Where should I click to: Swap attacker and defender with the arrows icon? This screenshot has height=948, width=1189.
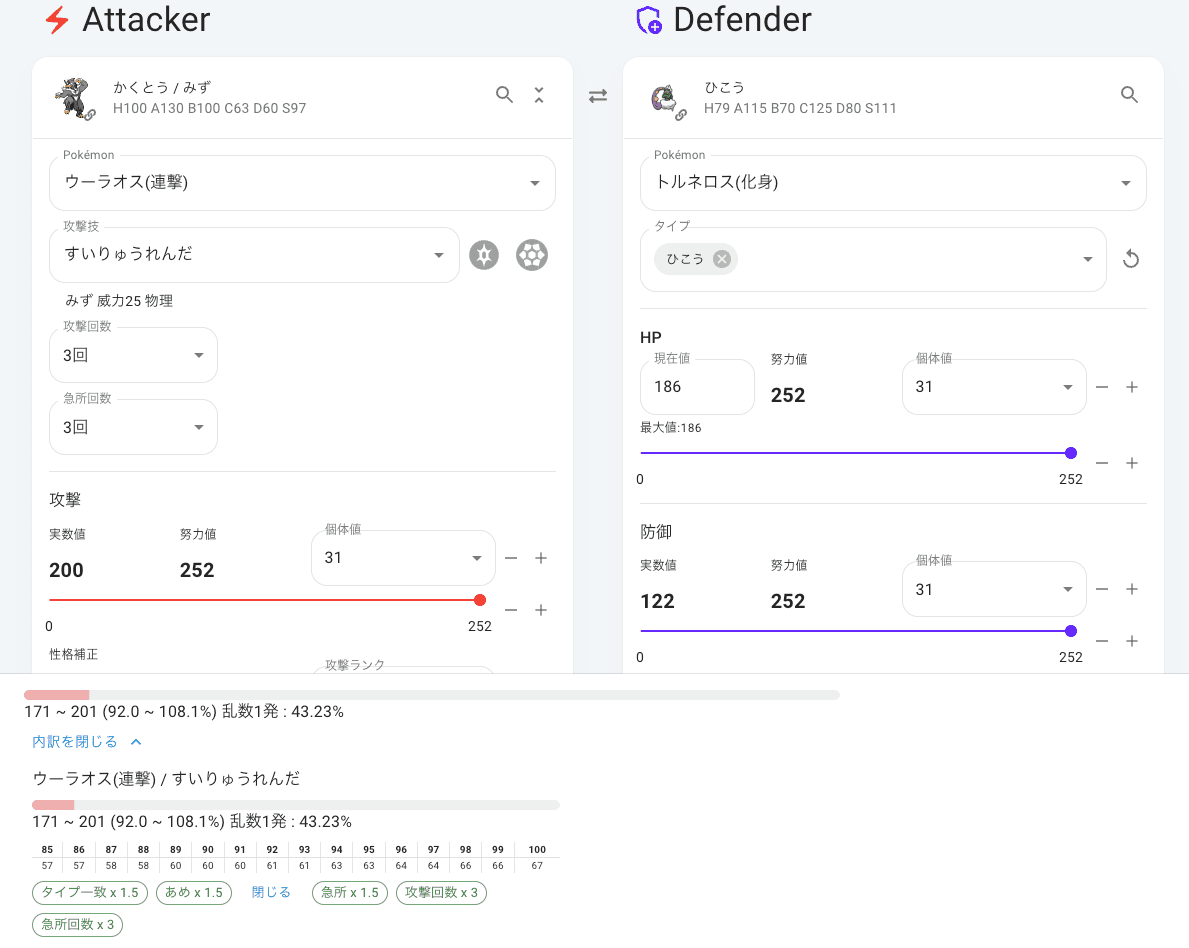[598, 96]
